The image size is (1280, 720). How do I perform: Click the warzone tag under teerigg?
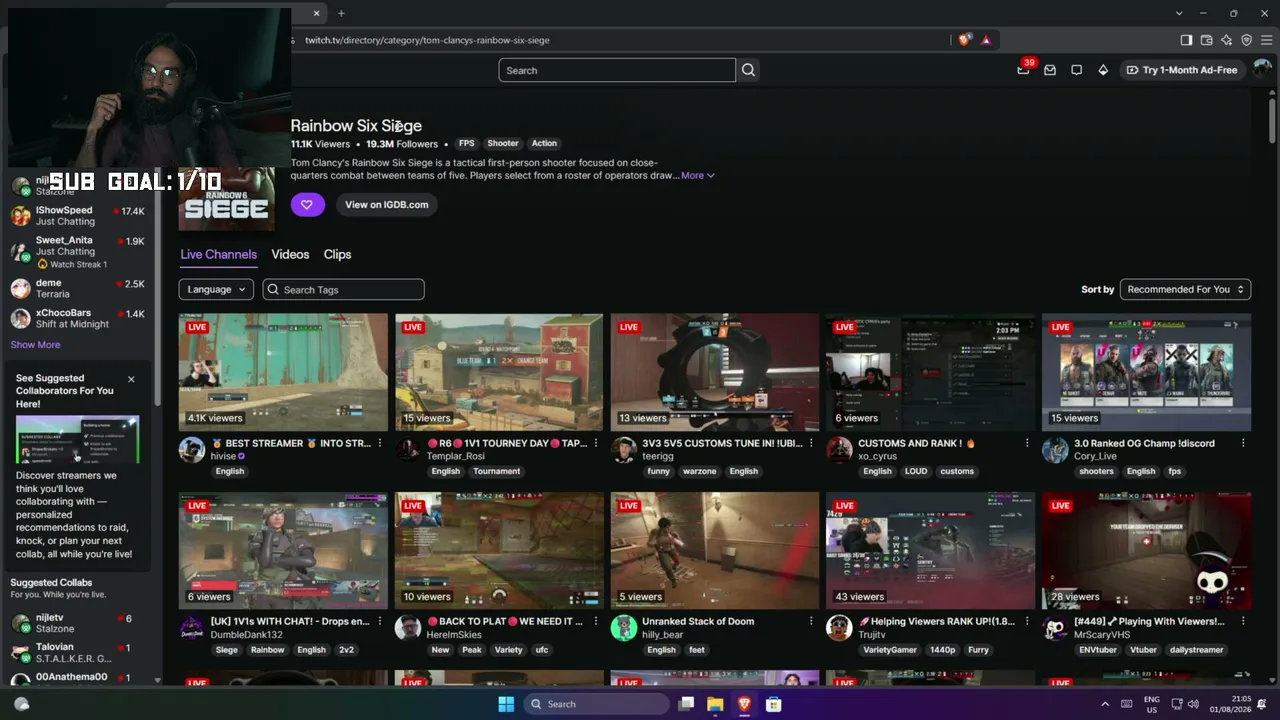pyautogui.click(x=699, y=472)
